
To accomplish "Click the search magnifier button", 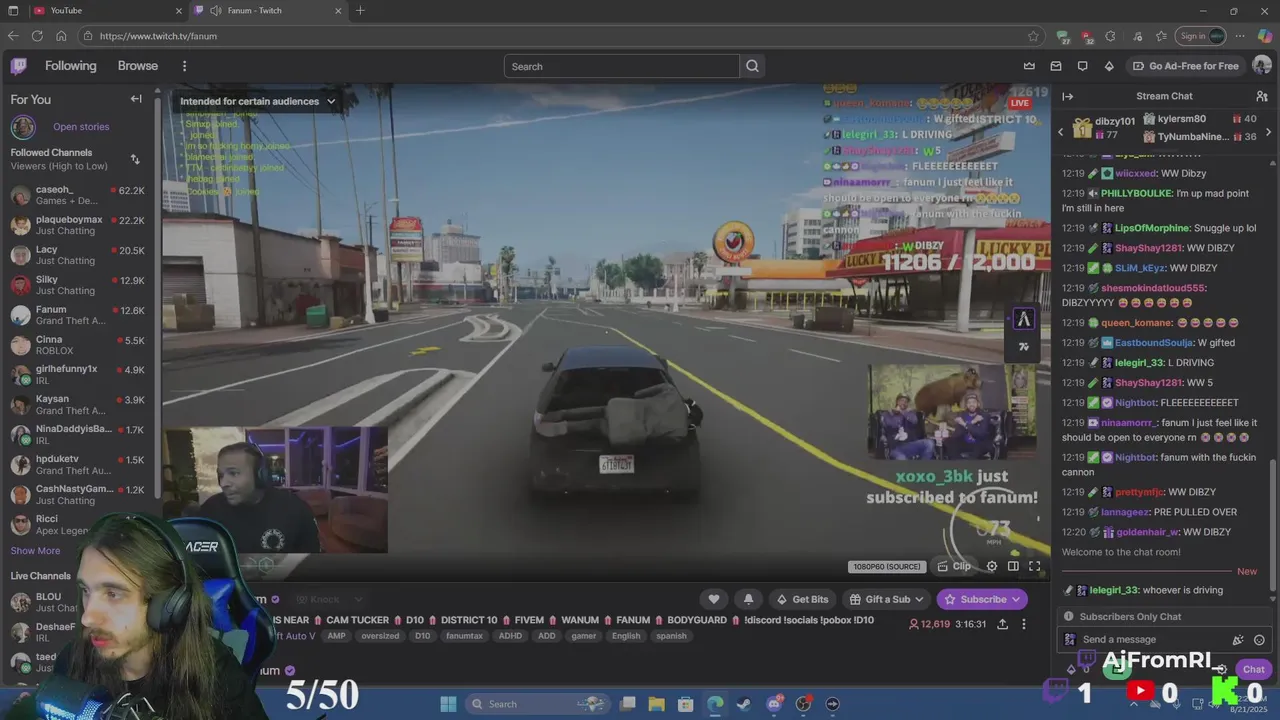I will click(x=752, y=66).
